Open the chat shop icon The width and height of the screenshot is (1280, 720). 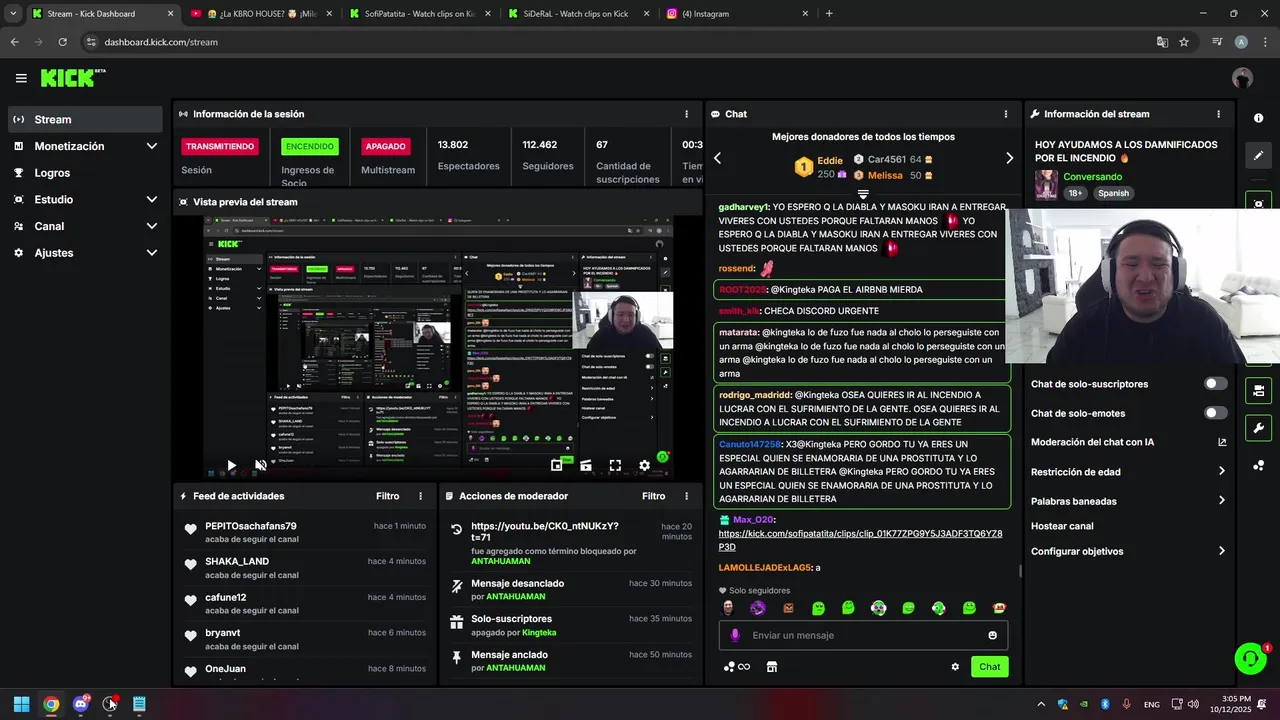771,667
